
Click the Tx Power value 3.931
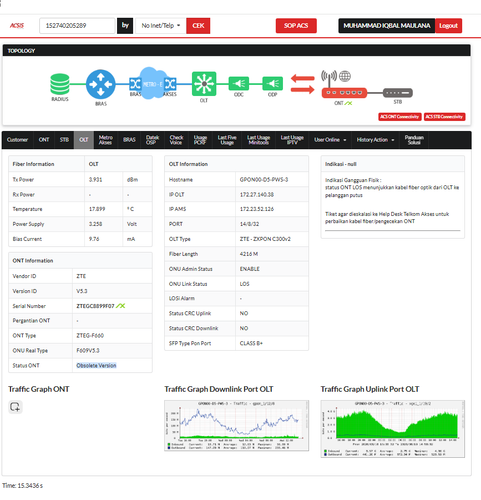95,179
